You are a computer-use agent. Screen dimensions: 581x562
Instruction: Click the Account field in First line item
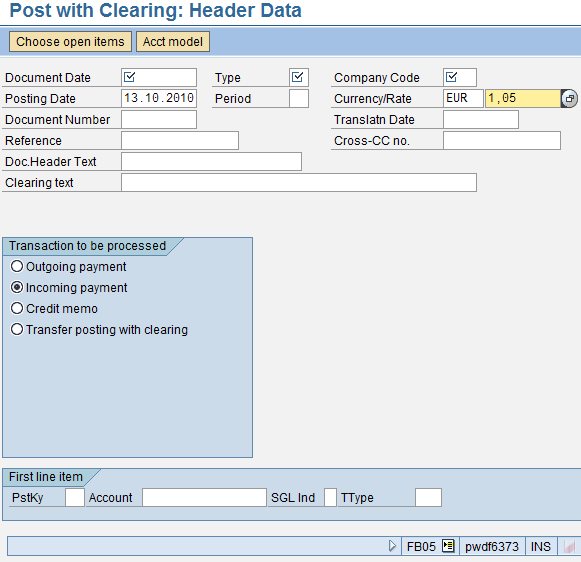point(205,497)
